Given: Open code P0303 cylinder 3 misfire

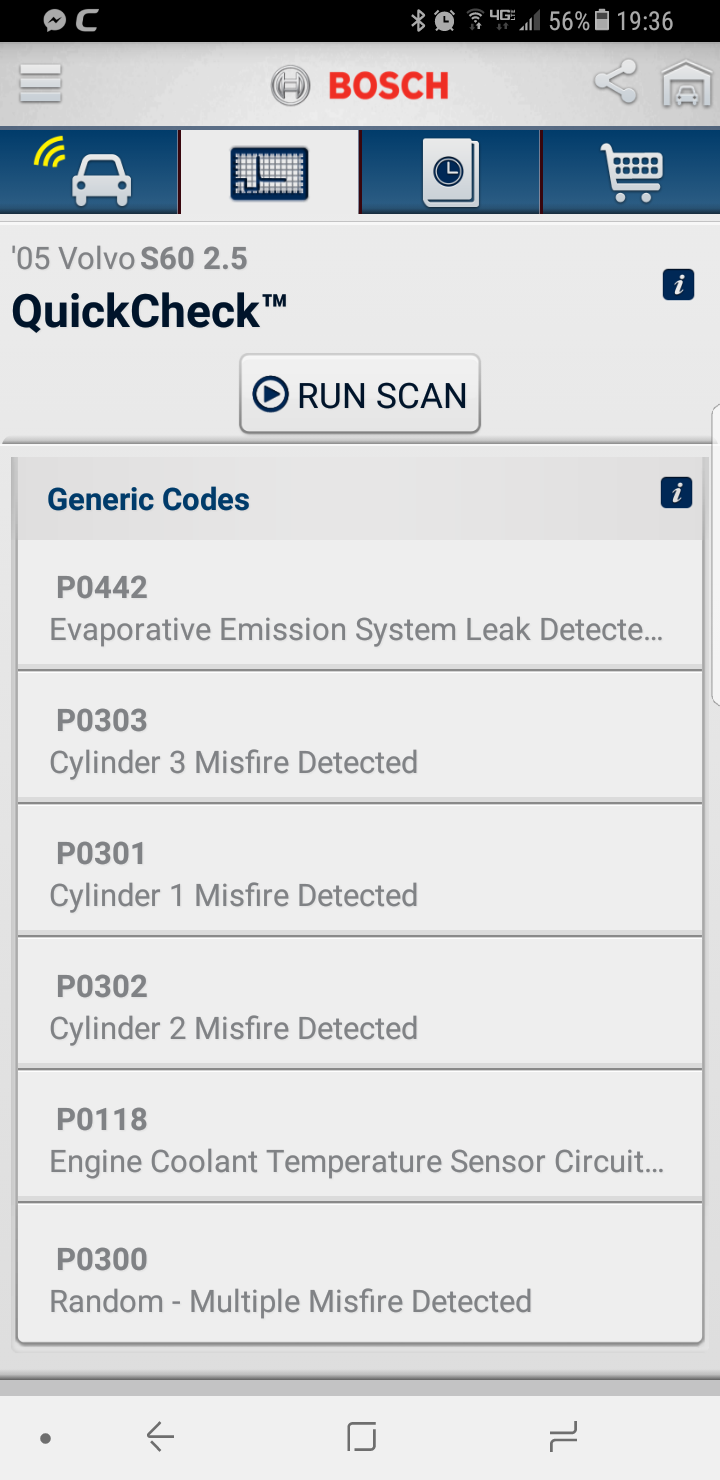Looking at the screenshot, I should tap(360, 740).
